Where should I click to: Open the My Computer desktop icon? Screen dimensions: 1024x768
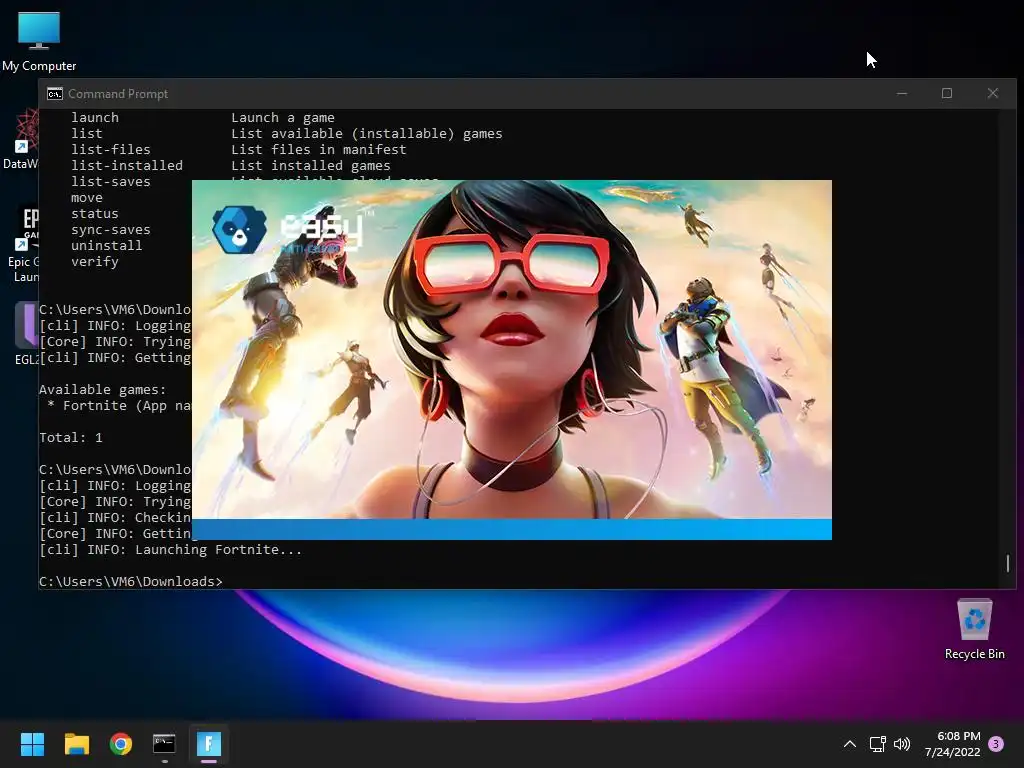click(39, 41)
